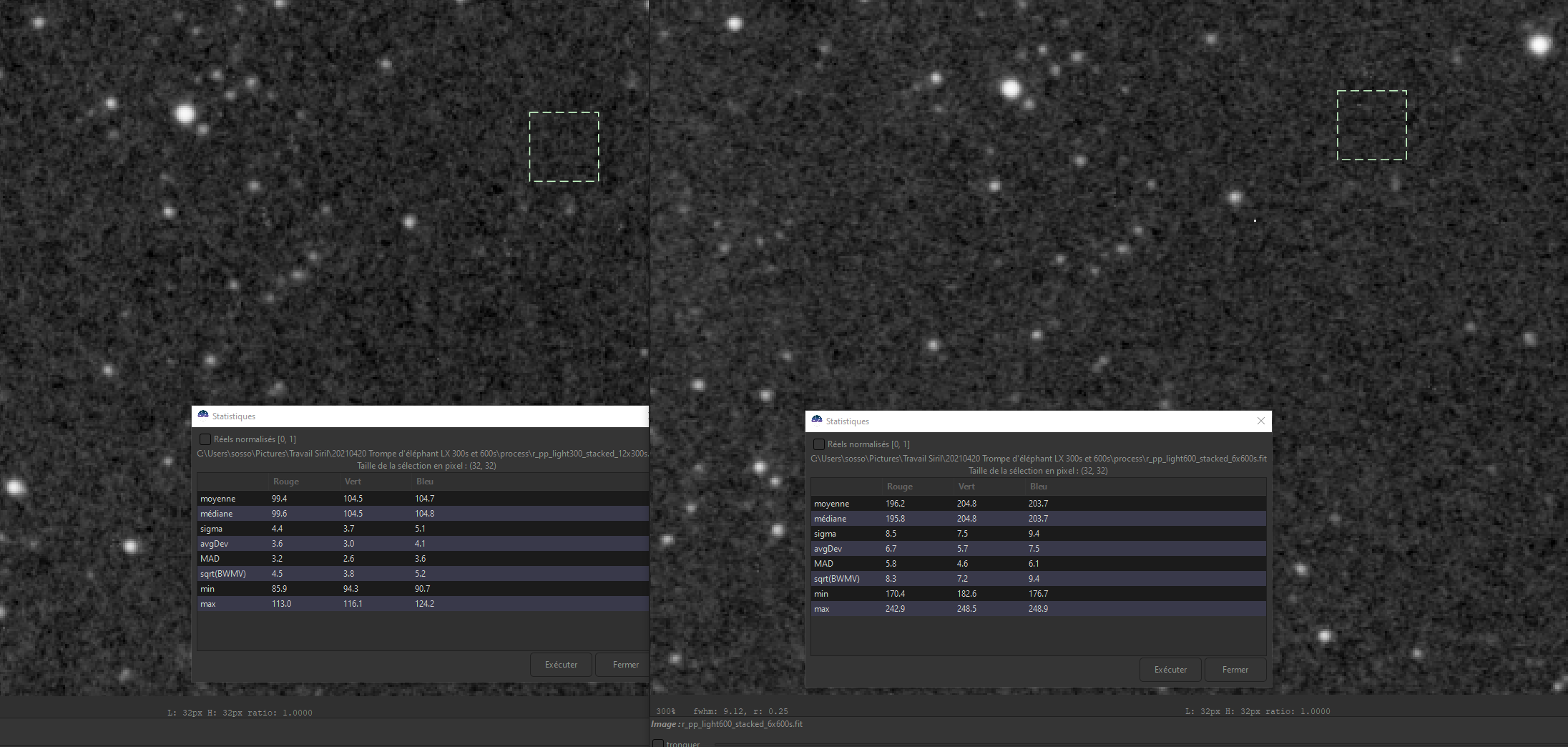
Task: Click the médiane Rouge value 195.8
Action: coord(895,519)
